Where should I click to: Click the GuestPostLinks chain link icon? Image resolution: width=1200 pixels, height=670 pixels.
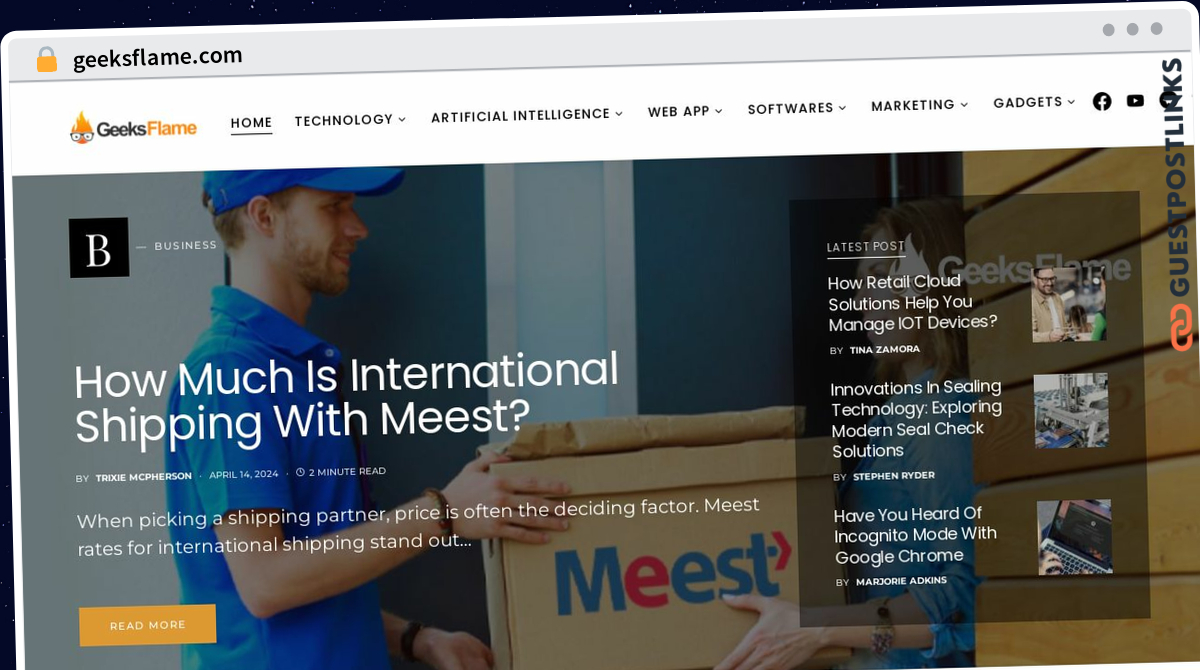[x=1182, y=327]
